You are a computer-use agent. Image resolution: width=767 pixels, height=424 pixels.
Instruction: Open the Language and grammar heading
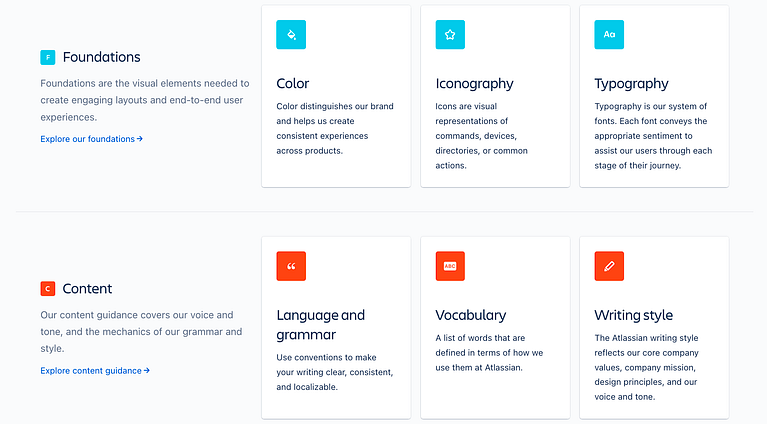coord(320,325)
